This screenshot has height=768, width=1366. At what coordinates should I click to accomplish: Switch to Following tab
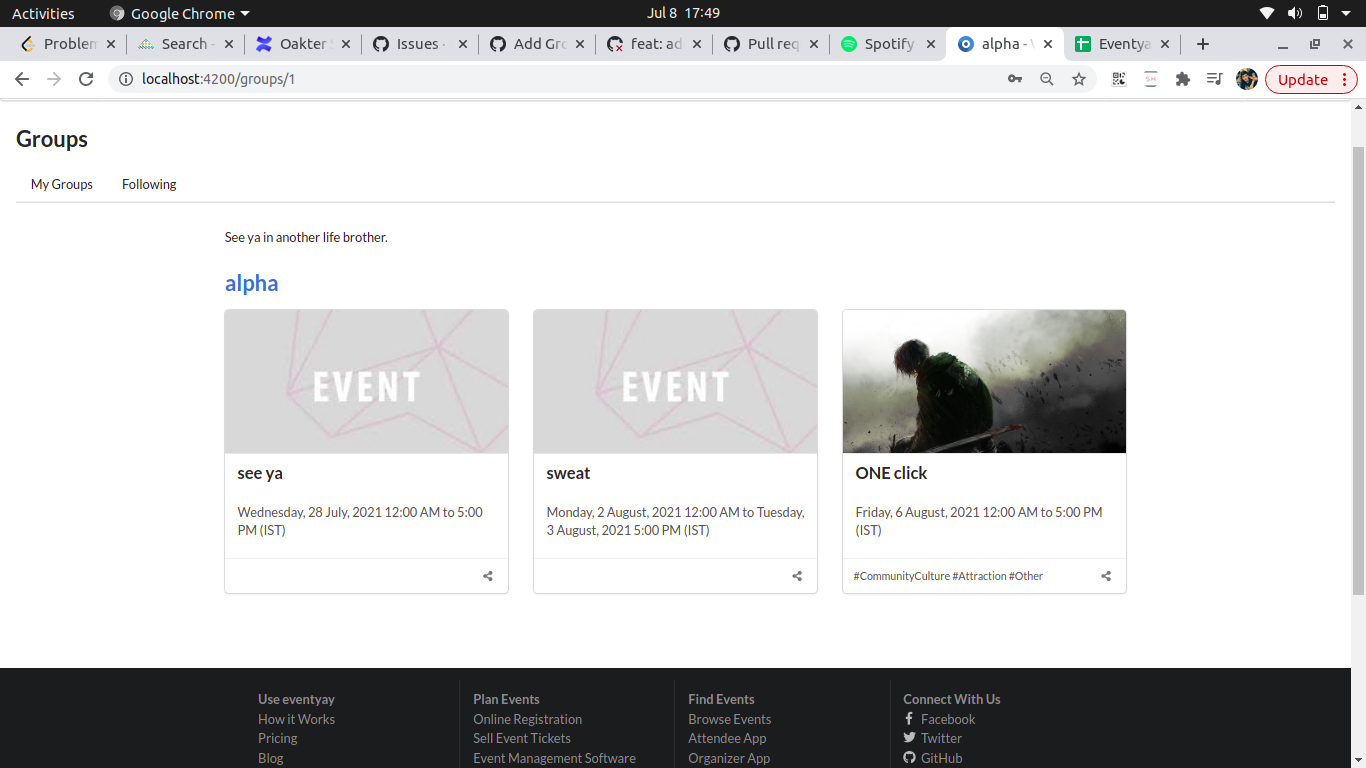pyautogui.click(x=149, y=184)
